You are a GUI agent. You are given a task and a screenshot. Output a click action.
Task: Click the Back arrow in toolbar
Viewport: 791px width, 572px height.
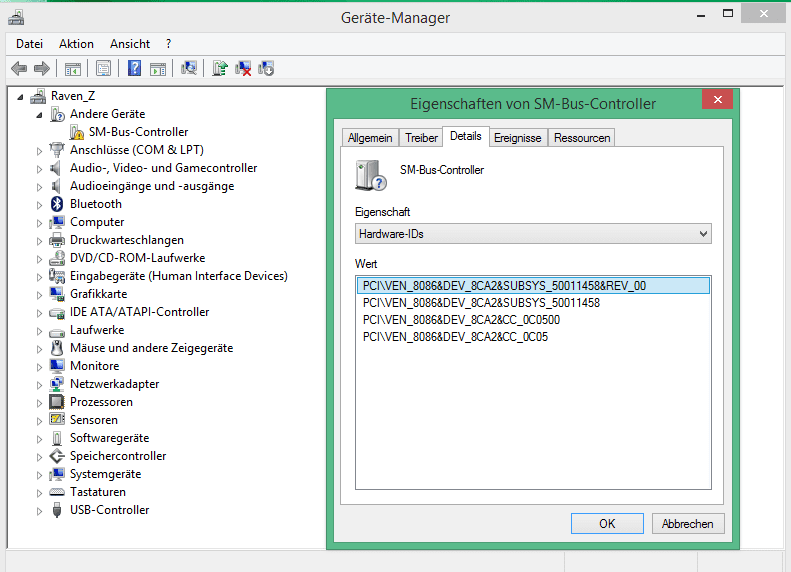[18, 68]
